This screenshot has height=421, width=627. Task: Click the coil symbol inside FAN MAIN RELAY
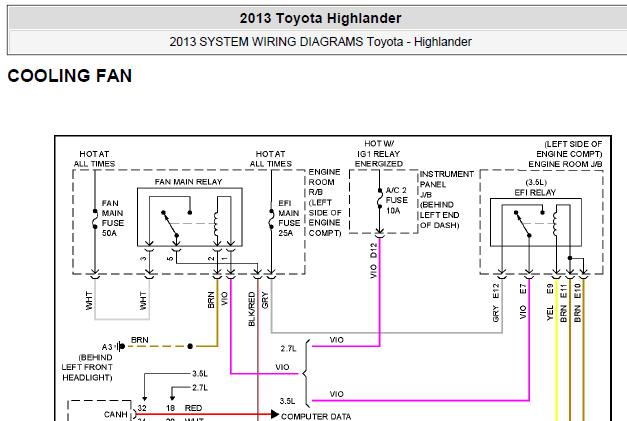click(x=216, y=224)
